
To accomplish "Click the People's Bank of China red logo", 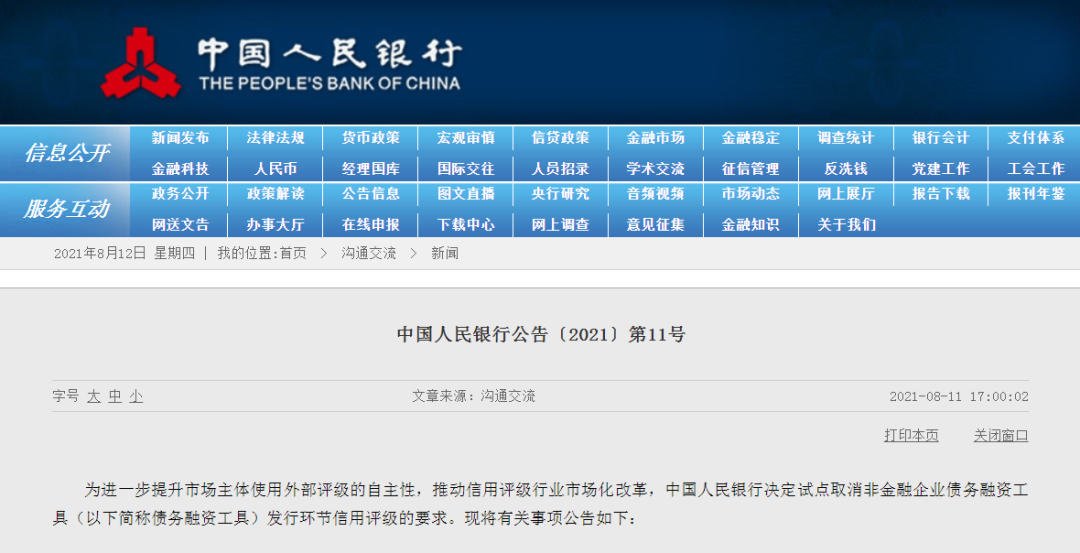I will (141, 63).
